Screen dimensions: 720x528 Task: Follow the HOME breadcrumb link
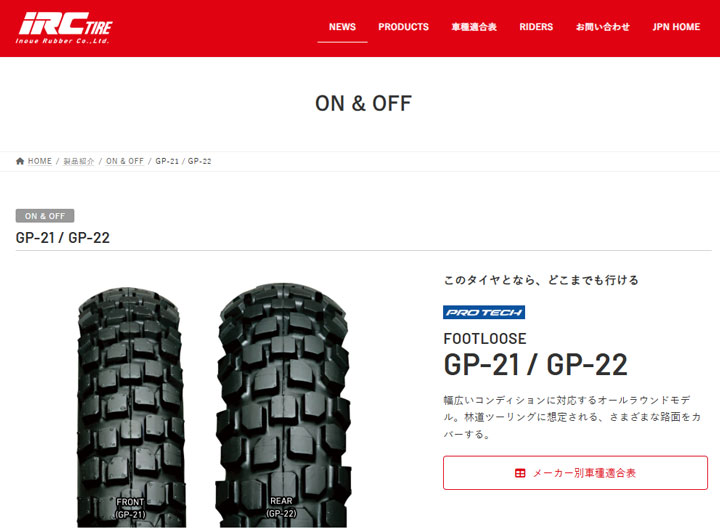click(x=39, y=161)
